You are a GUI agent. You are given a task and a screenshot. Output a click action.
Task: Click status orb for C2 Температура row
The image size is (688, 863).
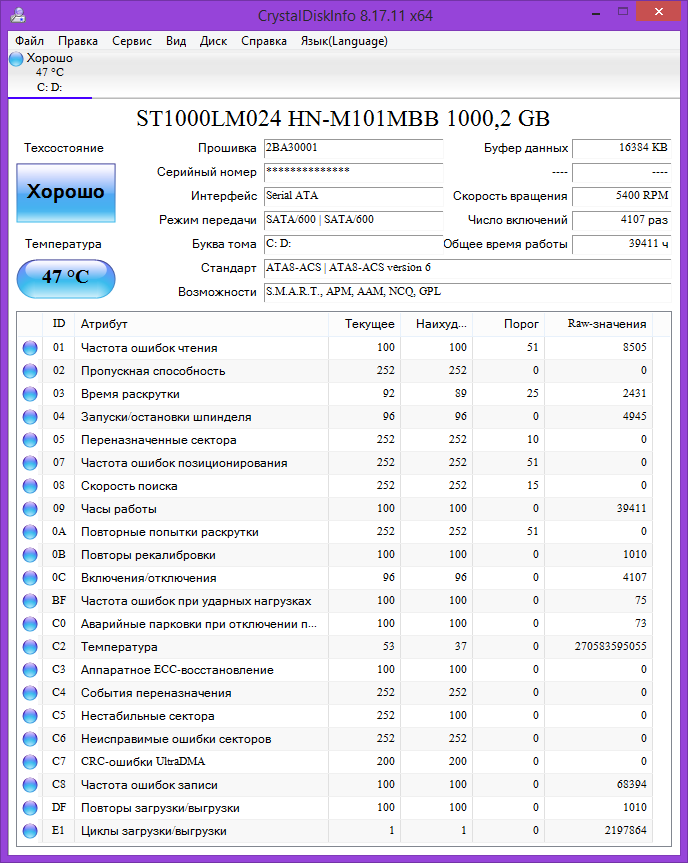pos(30,647)
